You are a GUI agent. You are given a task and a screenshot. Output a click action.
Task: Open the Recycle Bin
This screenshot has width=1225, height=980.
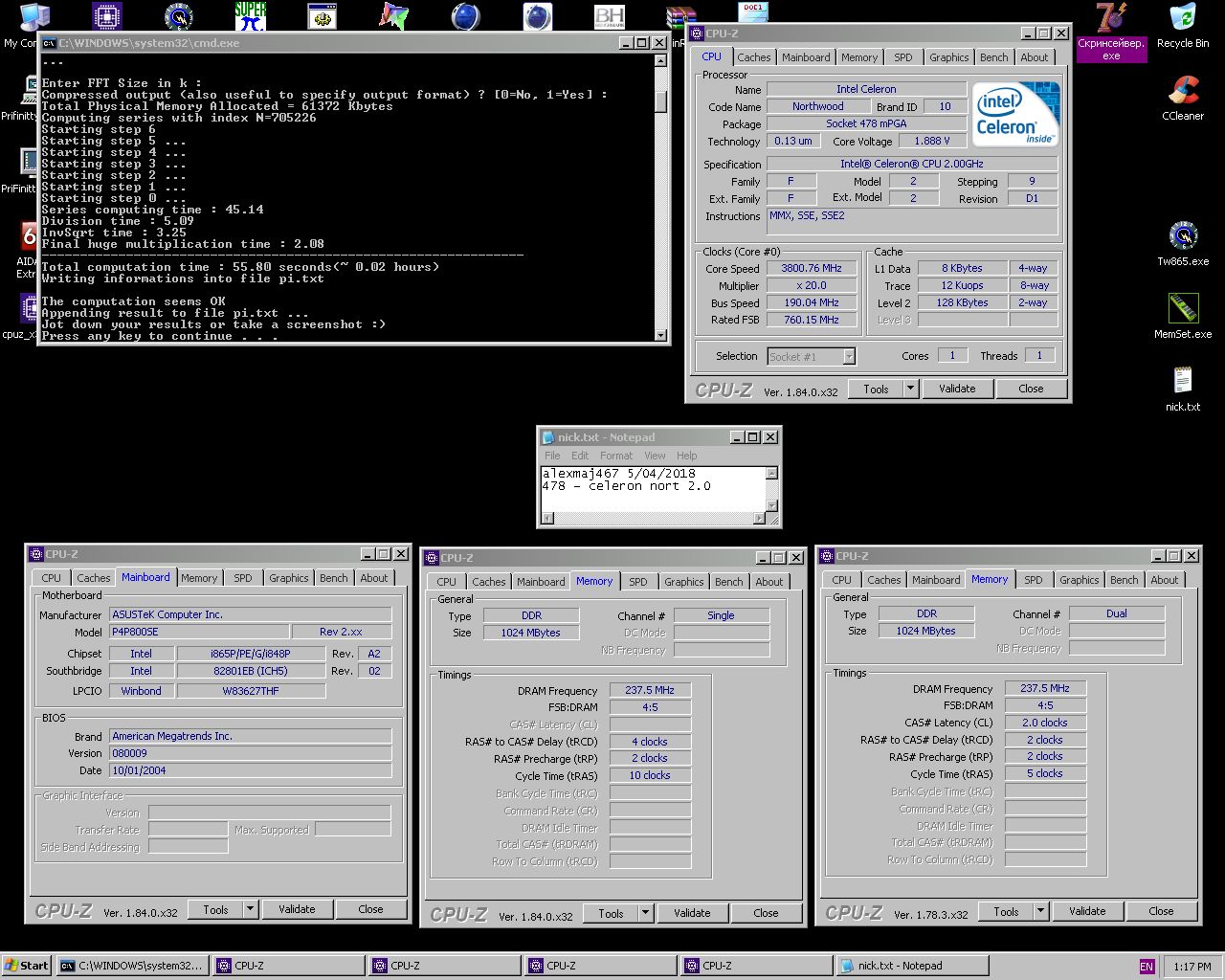[1183, 26]
